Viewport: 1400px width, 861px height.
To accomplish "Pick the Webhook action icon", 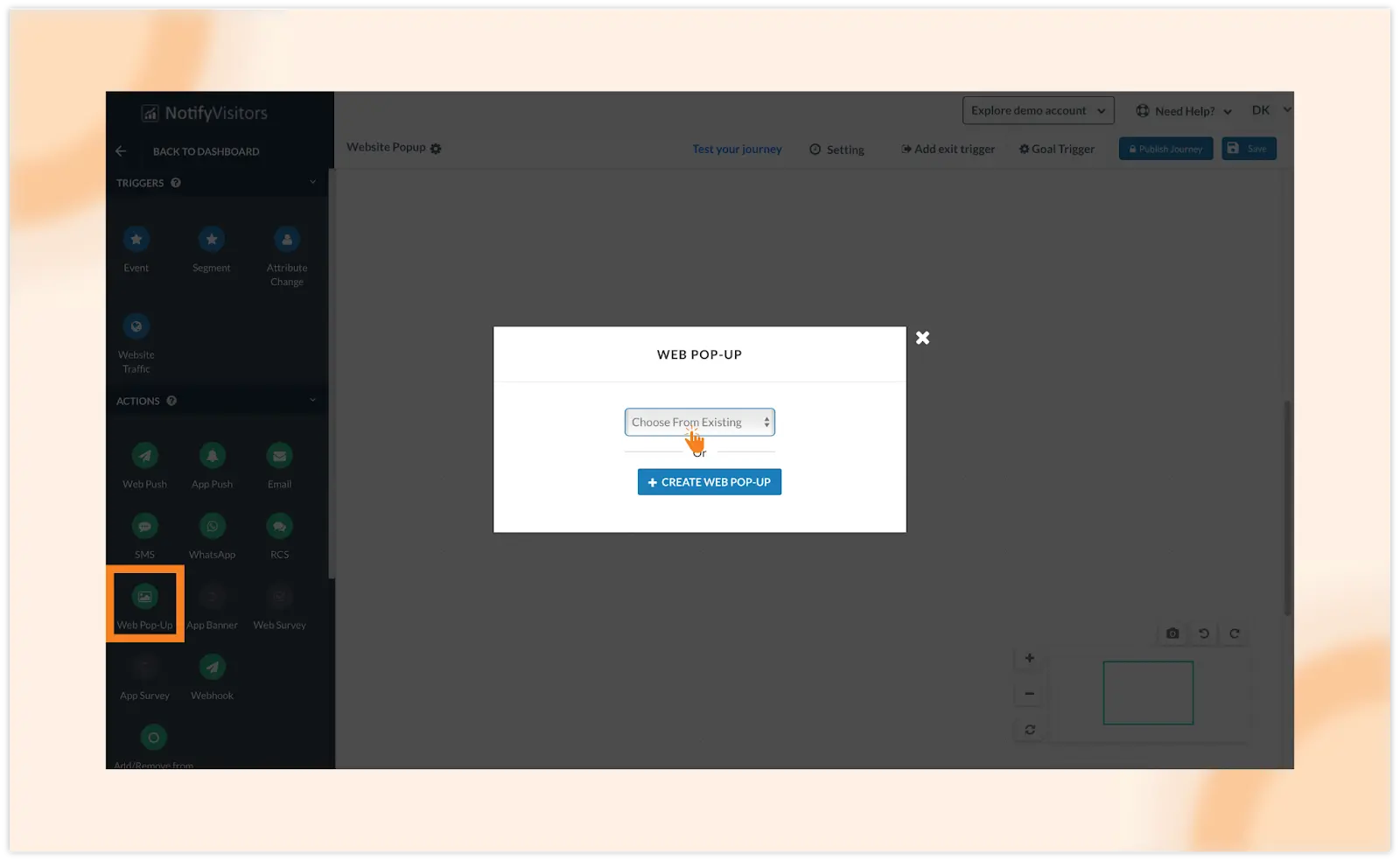I will pos(212,668).
